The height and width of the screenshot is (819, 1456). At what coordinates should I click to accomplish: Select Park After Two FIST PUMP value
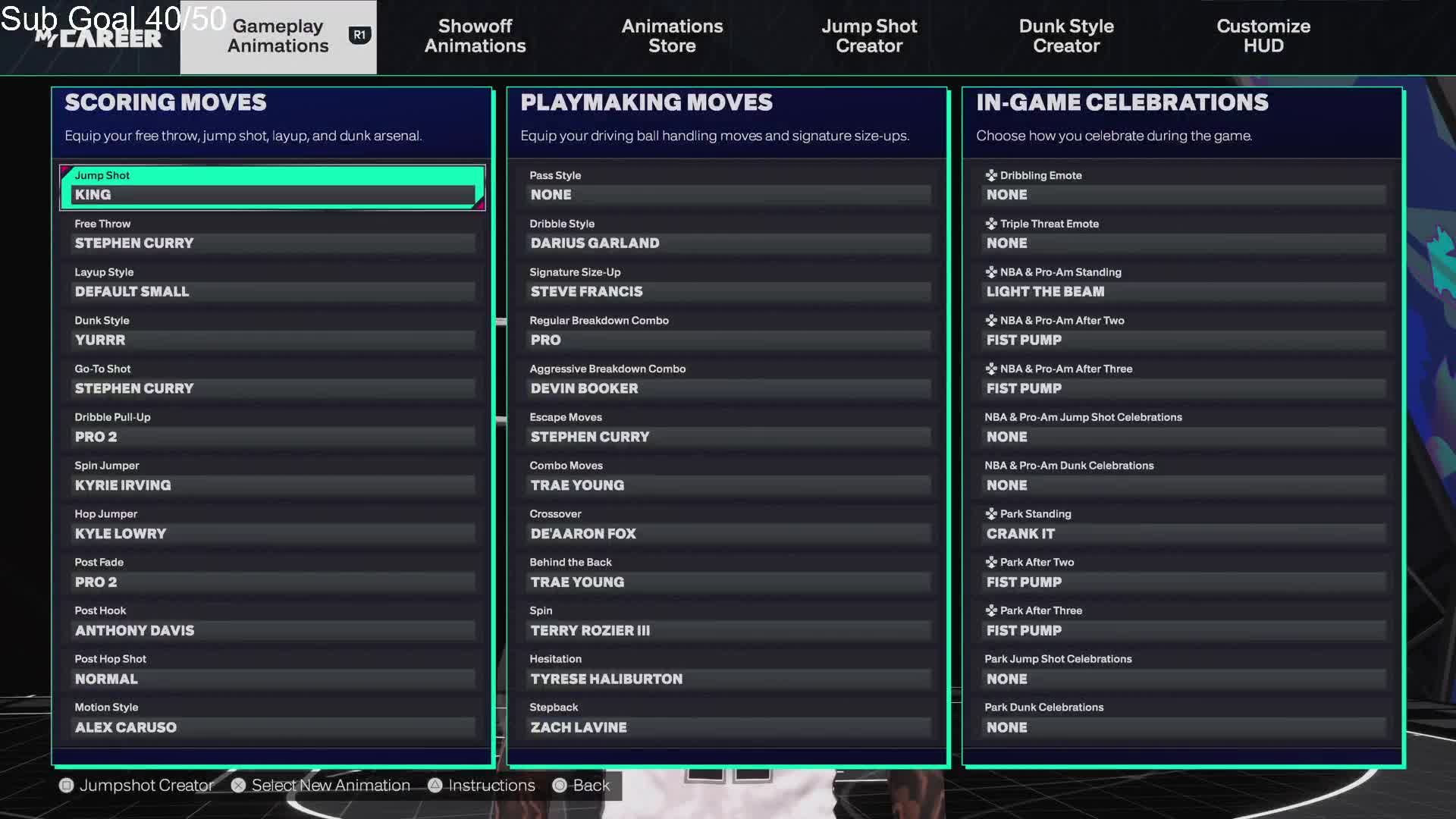click(1184, 582)
